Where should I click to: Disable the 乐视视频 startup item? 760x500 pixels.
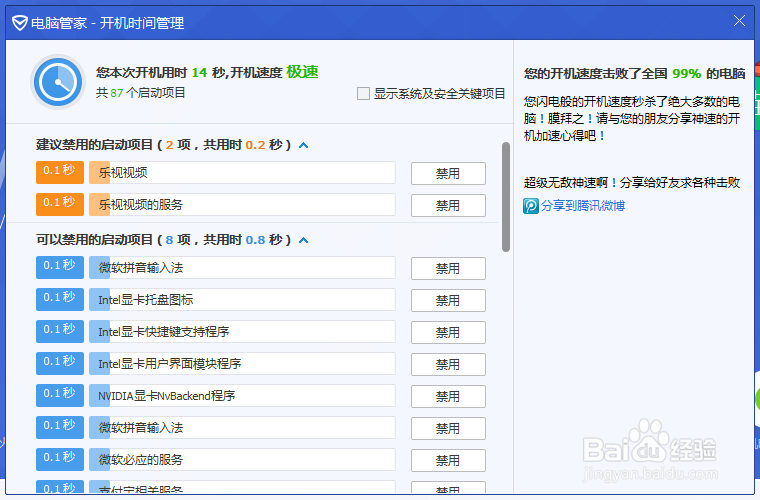coord(448,173)
